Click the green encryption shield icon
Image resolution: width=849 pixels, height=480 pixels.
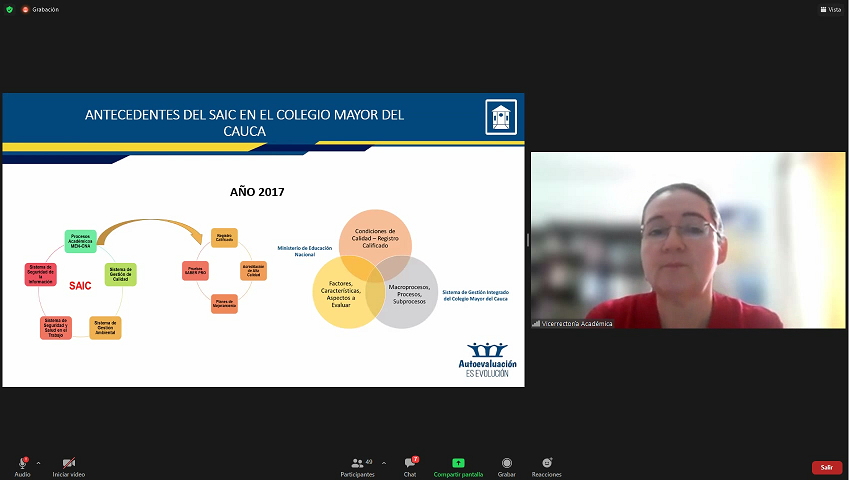click(x=9, y=9)
